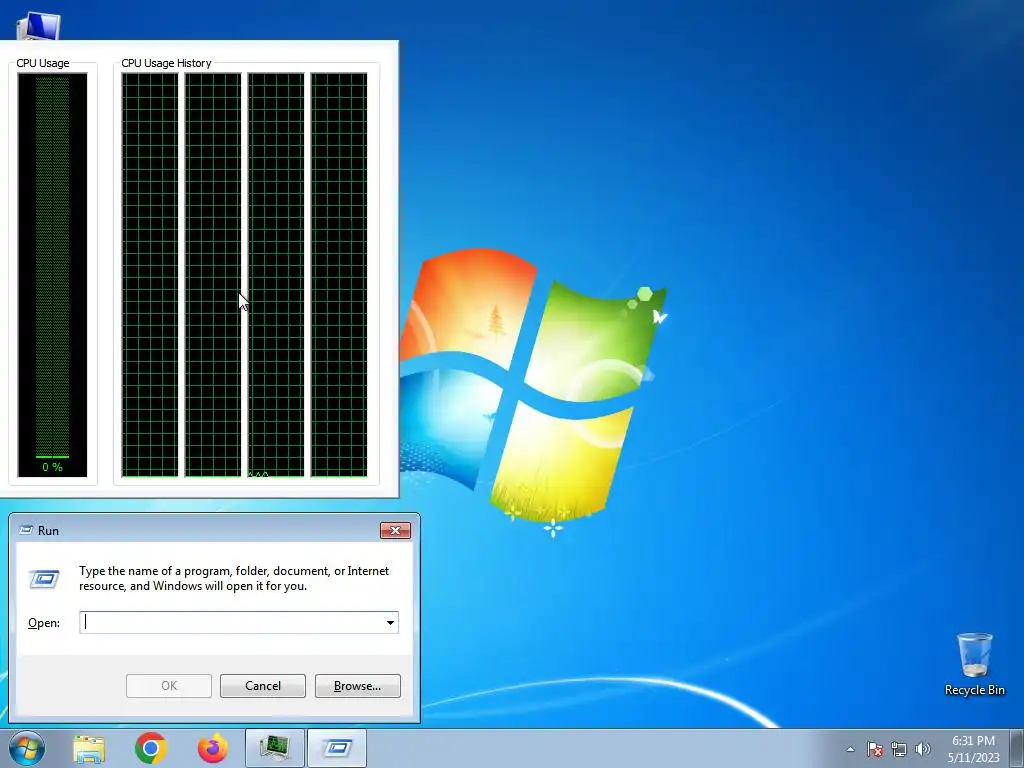Click the CPU Usage meter showing 0 %
This screenshot has height=768, width=1024.
pyautogui.click(x=52, y=275)
